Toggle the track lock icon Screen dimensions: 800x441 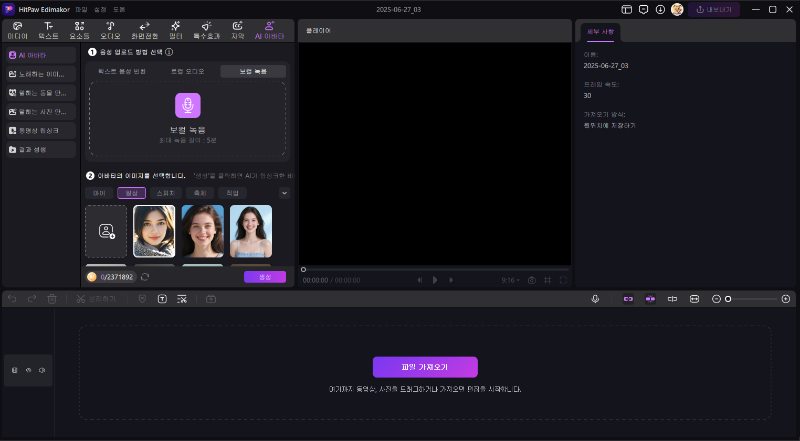coord(14,370)
